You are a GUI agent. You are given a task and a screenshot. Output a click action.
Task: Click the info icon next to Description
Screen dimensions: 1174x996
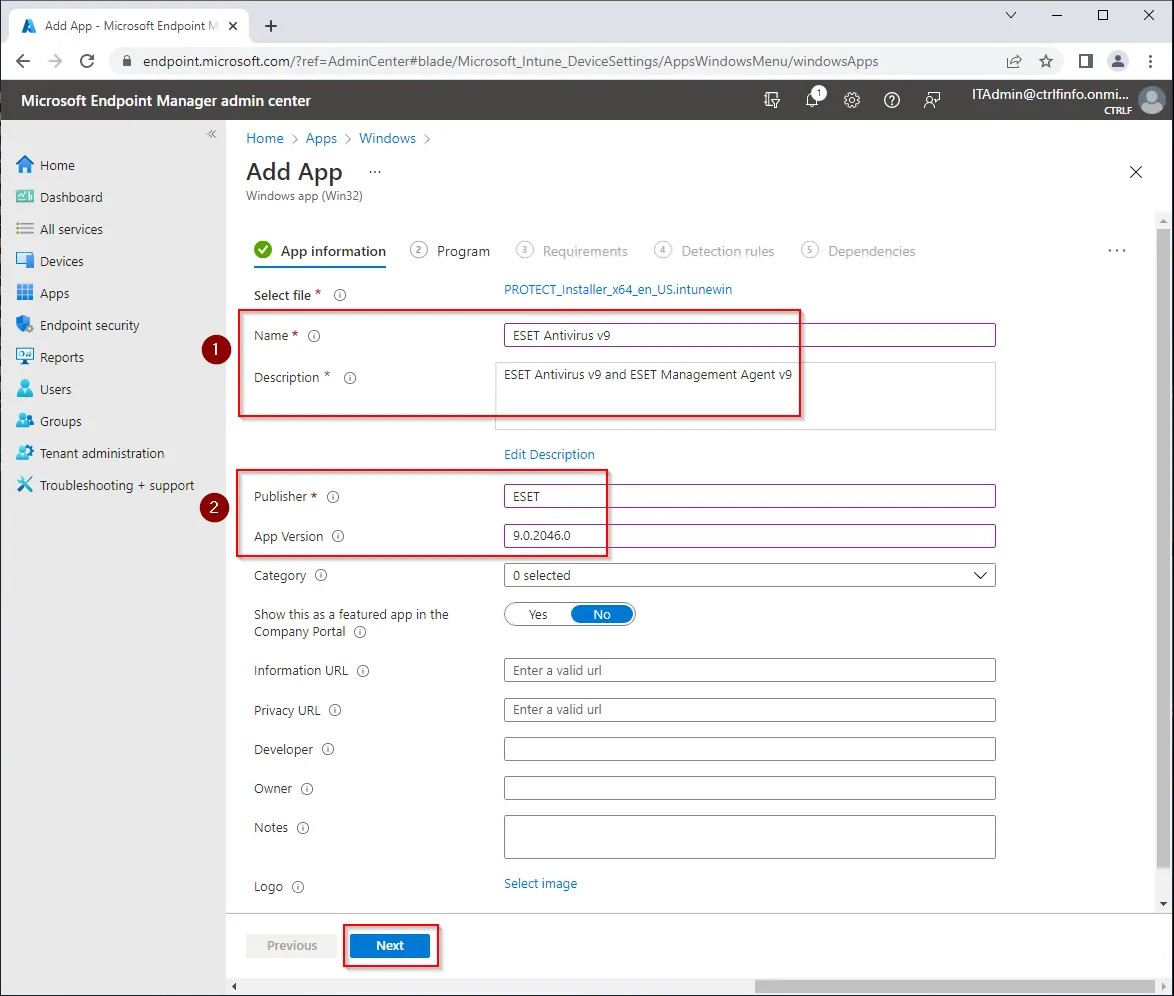point(350,378)
